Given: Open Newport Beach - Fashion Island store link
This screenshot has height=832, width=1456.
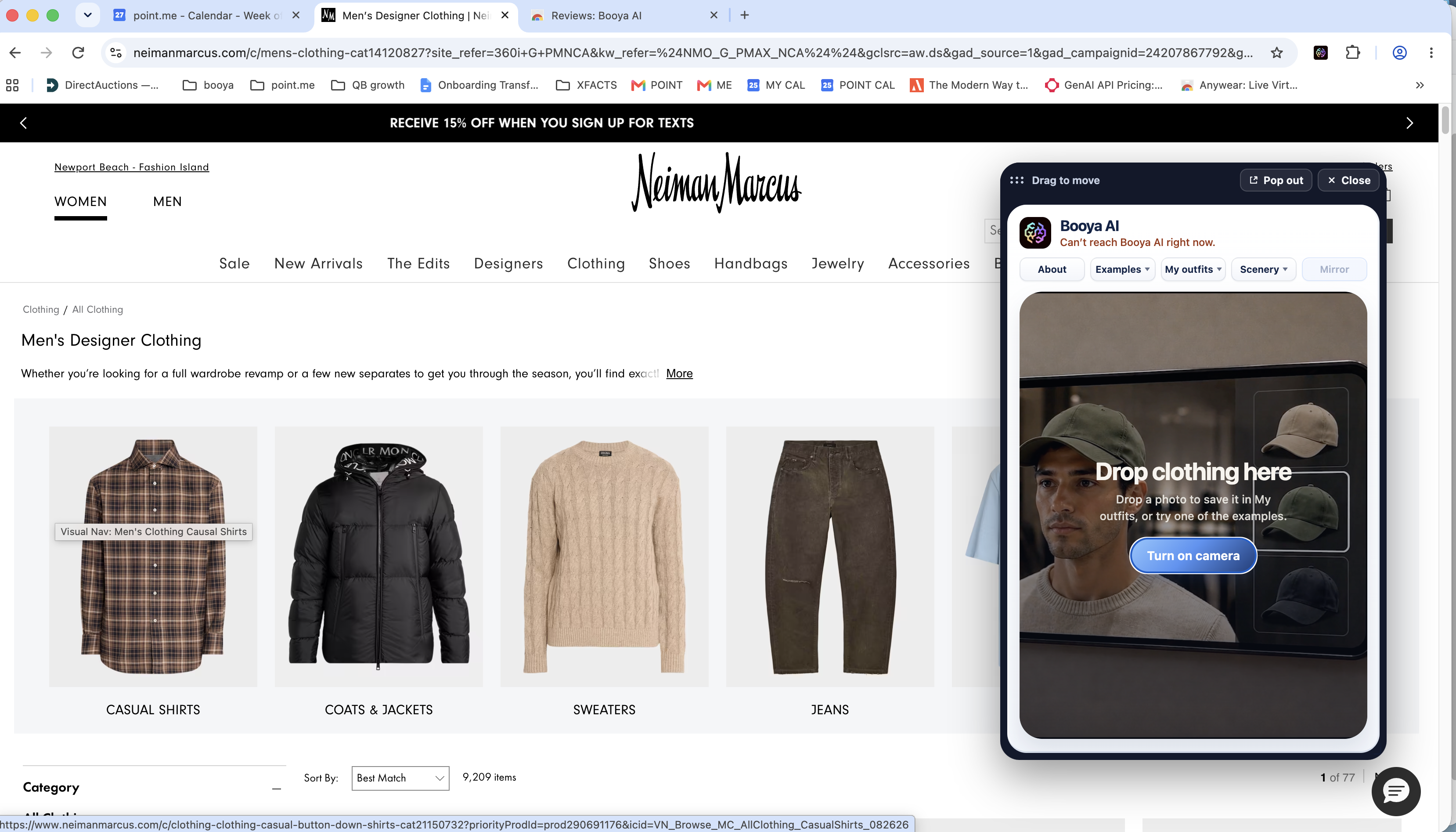Looking at the screenshot, I should pos(131,167).
